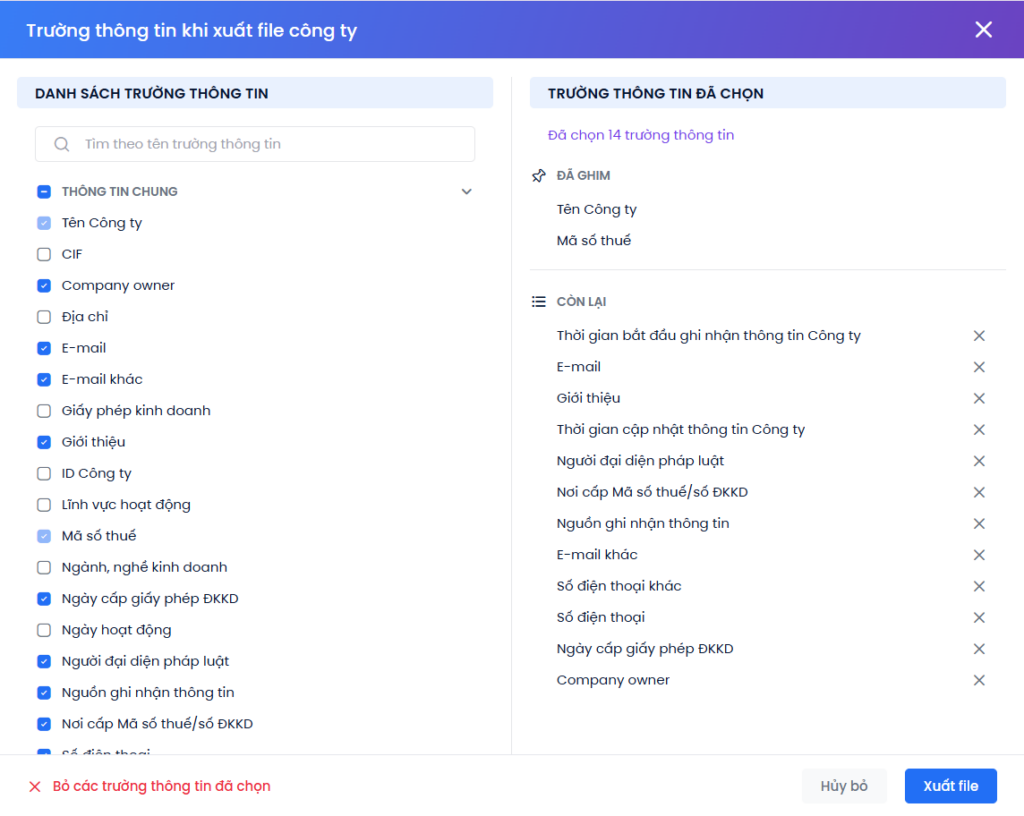Remove Company owner from selected list
1024x816 pixels.
pos(978,680)
